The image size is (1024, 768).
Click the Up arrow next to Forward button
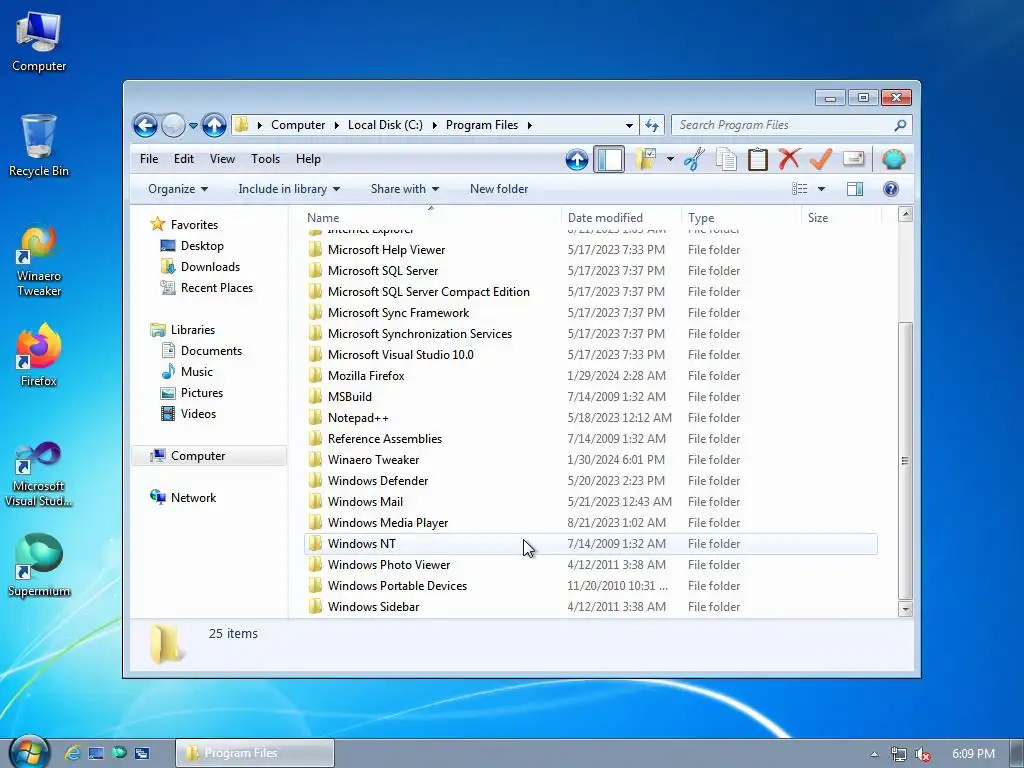[214, 125]
